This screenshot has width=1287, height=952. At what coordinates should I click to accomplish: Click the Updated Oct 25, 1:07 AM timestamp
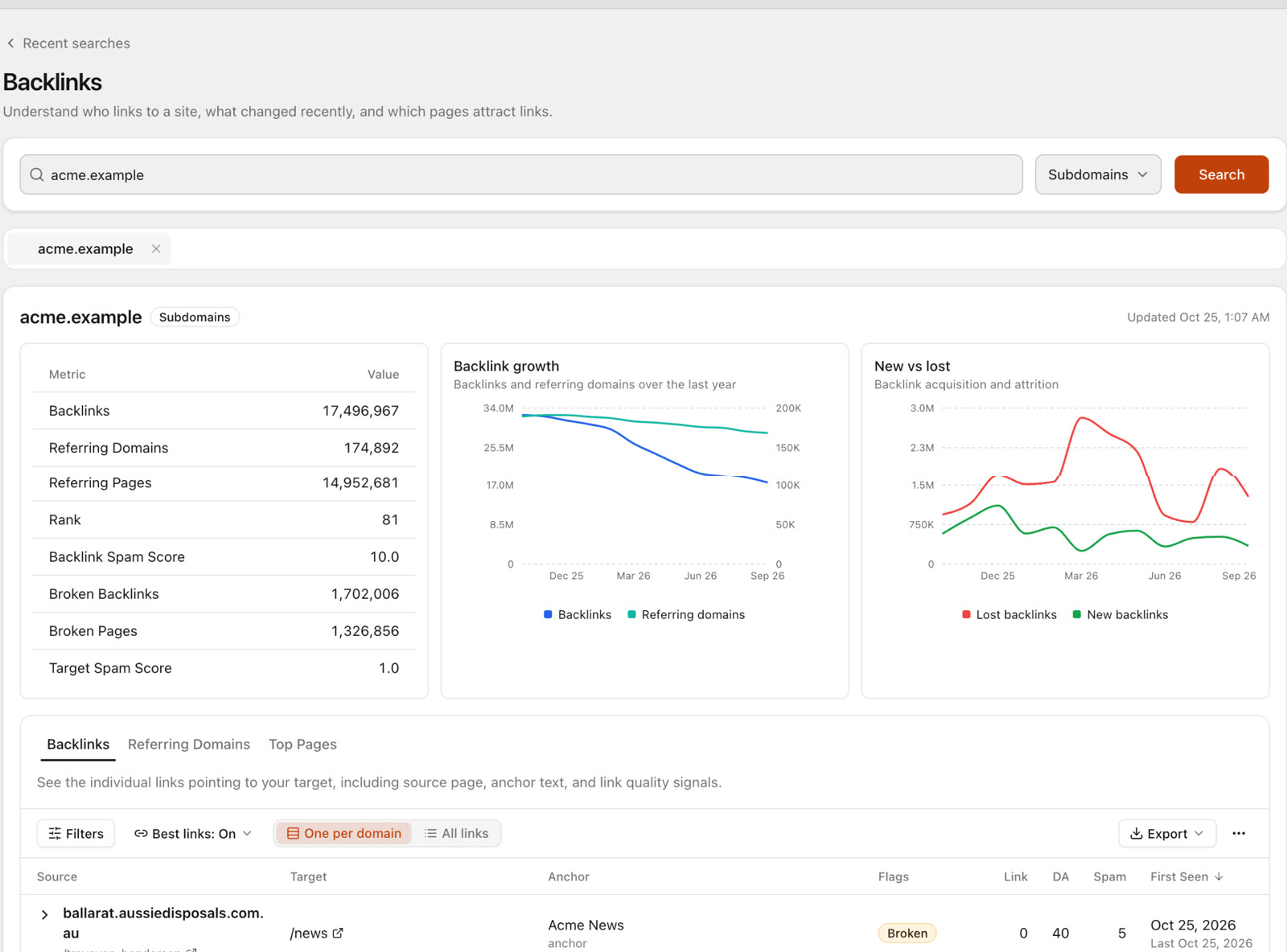[1199, 318]
